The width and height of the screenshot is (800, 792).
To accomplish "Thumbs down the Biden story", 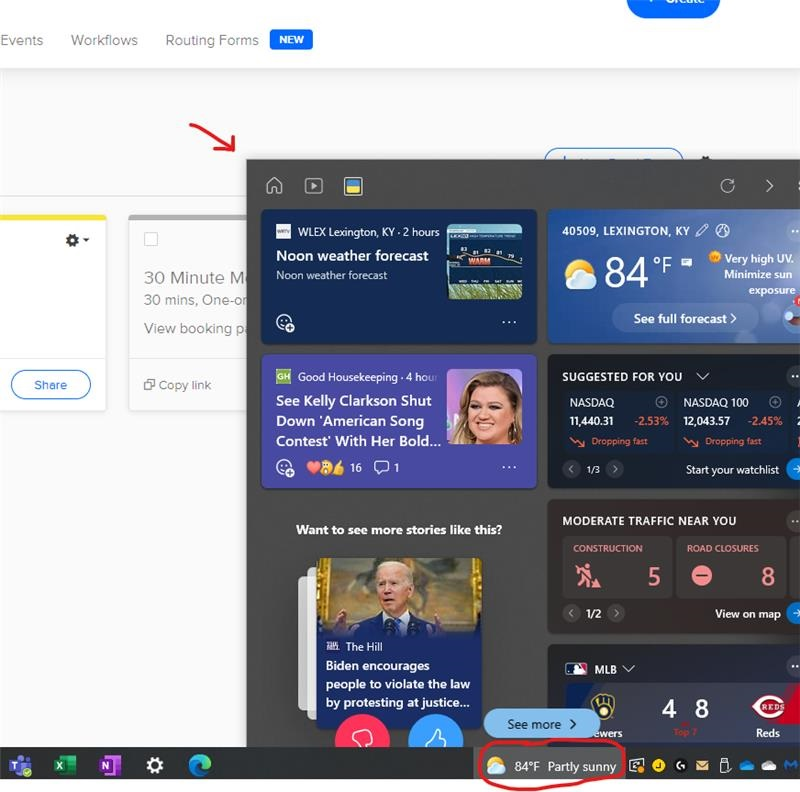I will coord(362,733).
